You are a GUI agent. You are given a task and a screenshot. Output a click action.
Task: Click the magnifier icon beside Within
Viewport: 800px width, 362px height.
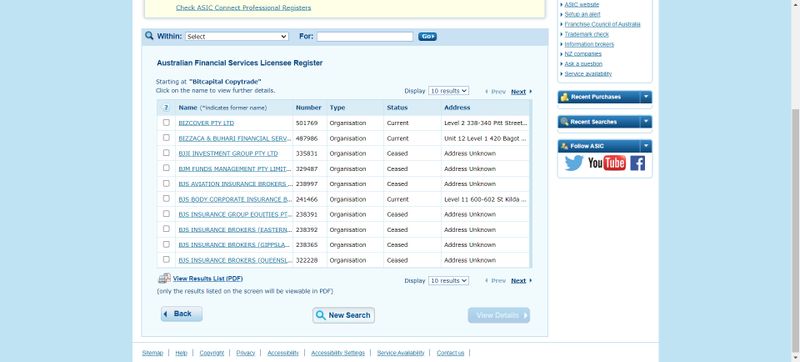[x=149, y=36]
